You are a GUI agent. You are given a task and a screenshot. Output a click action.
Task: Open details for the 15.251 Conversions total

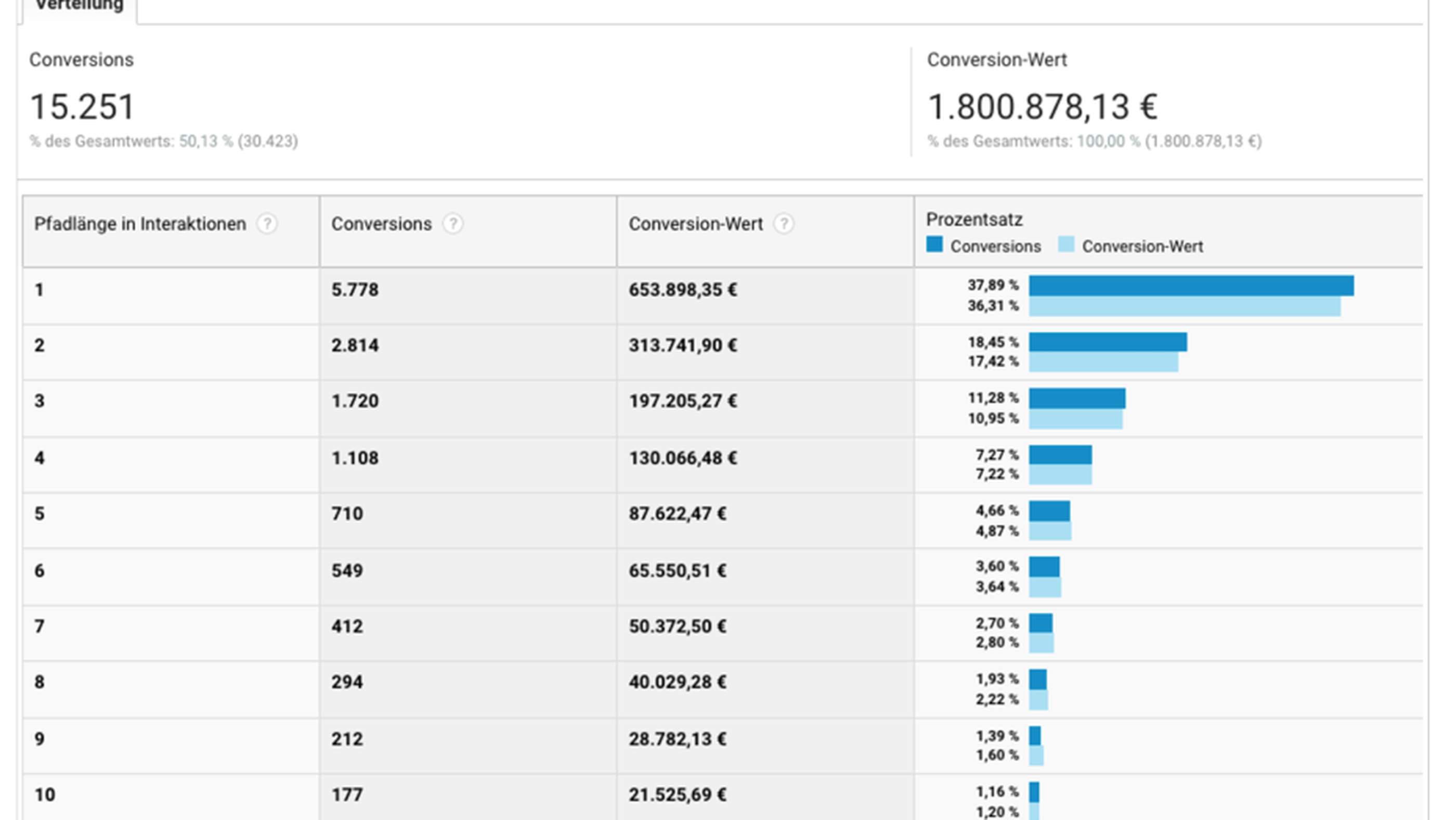pos(83,105)
